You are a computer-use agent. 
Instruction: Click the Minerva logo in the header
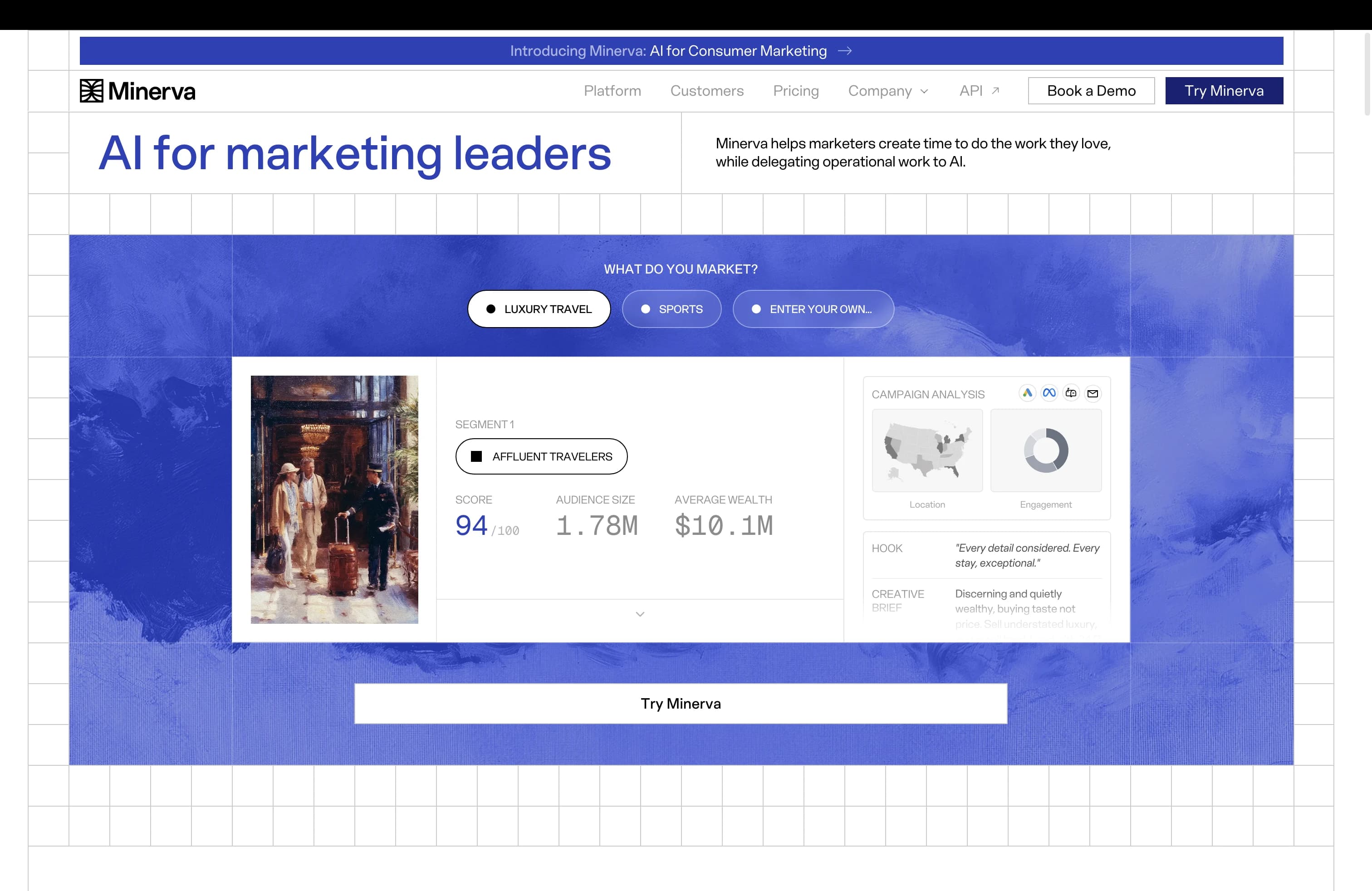(x=138, y=91)
